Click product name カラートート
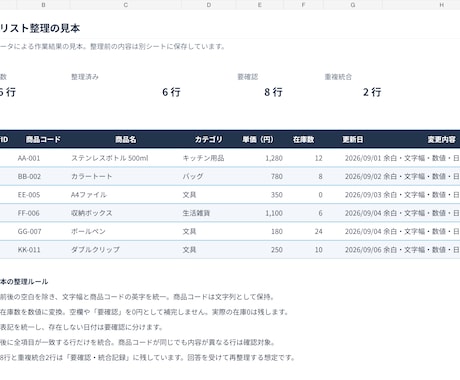Image resolution: width=460 pixels, height=380 pixels. click(x=92, y=176)
